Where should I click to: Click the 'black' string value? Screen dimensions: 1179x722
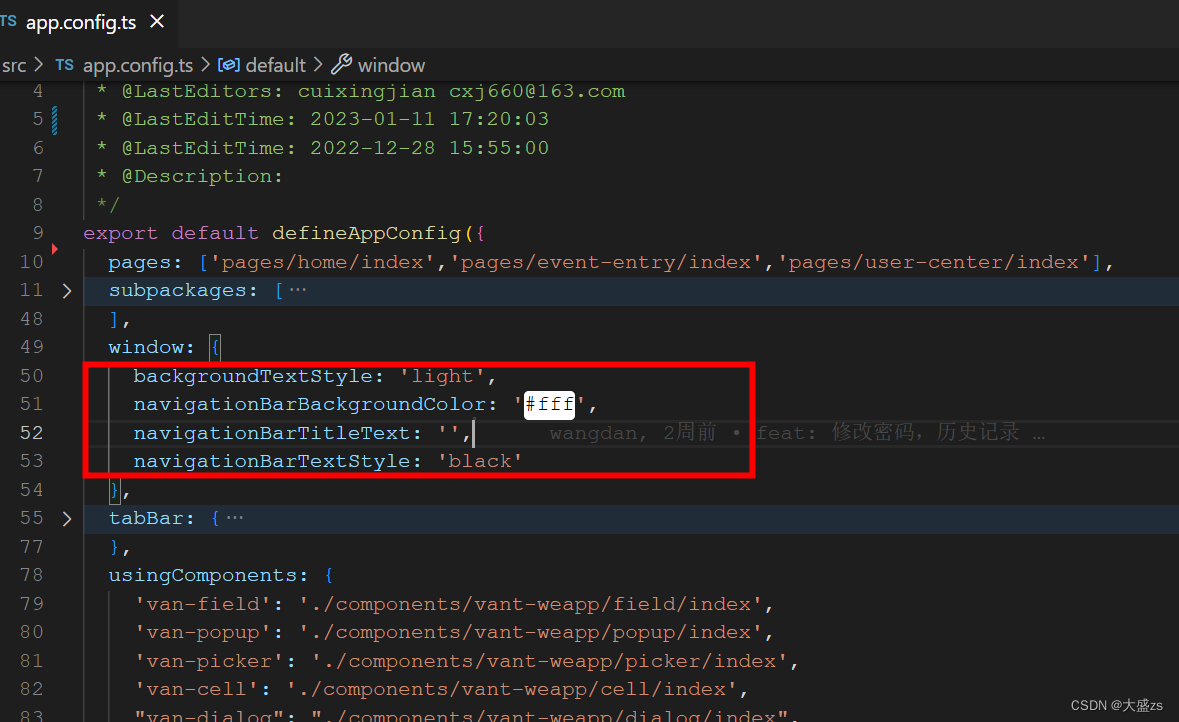480,461
